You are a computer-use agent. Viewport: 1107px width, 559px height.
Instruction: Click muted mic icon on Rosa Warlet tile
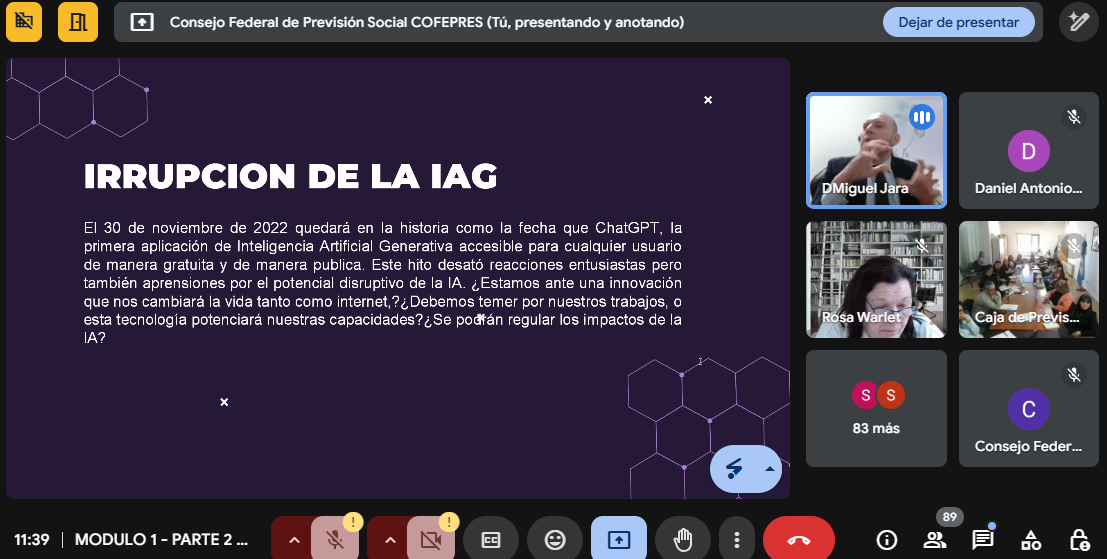pyautogui.click(x=921, y=245)
